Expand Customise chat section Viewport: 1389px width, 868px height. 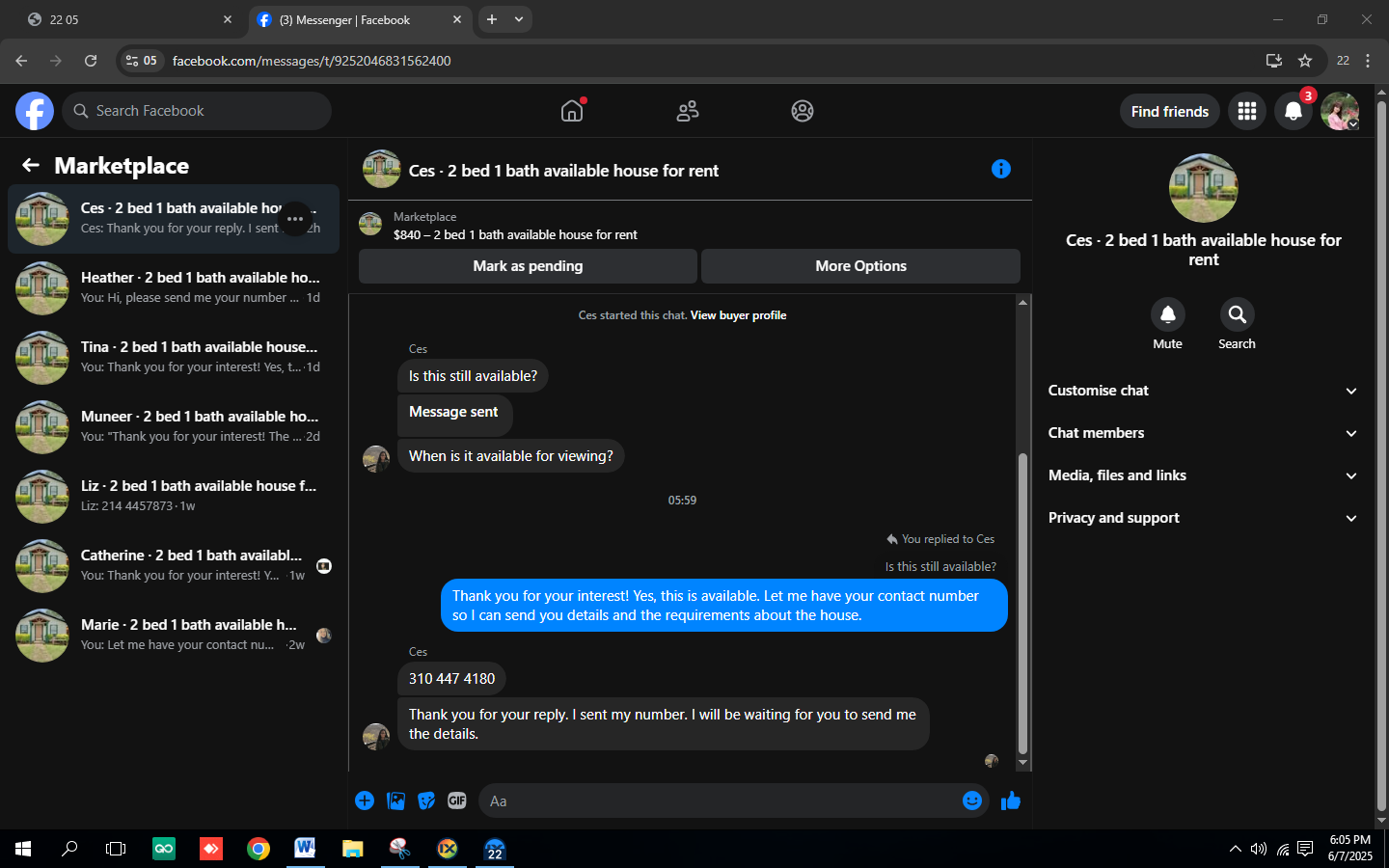pos(1203,391)
